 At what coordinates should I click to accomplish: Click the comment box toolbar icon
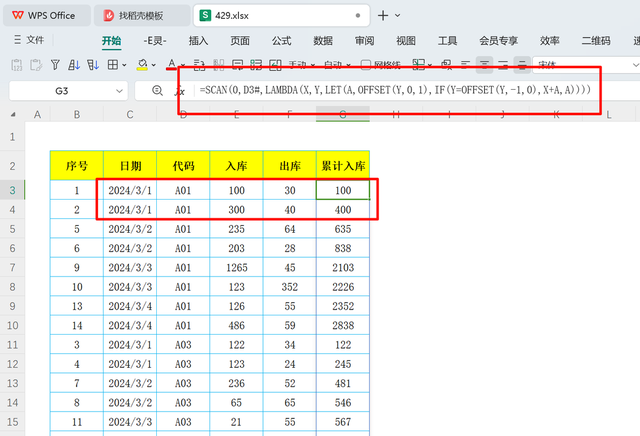point(237,65)
